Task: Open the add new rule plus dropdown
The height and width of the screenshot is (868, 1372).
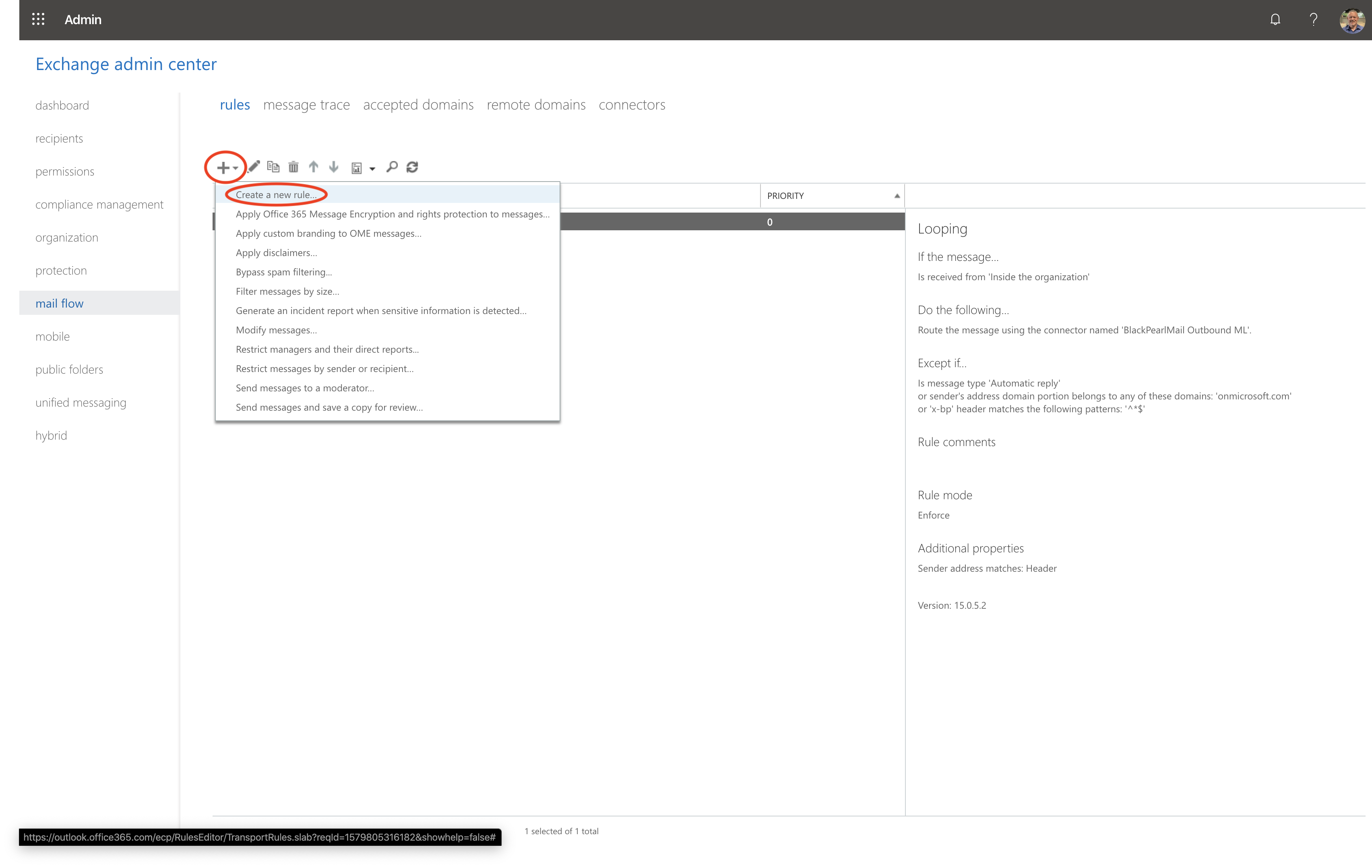Action: tap(226, 167)
